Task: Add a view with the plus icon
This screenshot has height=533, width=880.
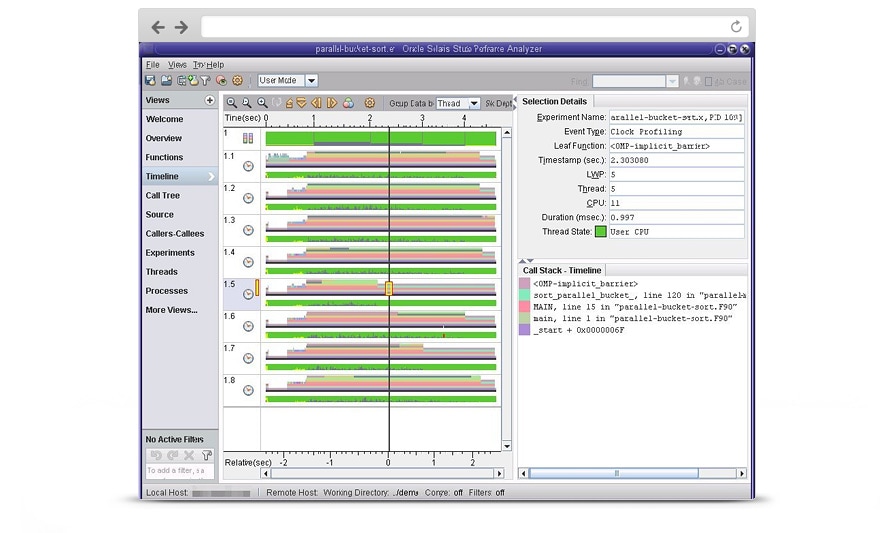Action: tap(210, 101)
